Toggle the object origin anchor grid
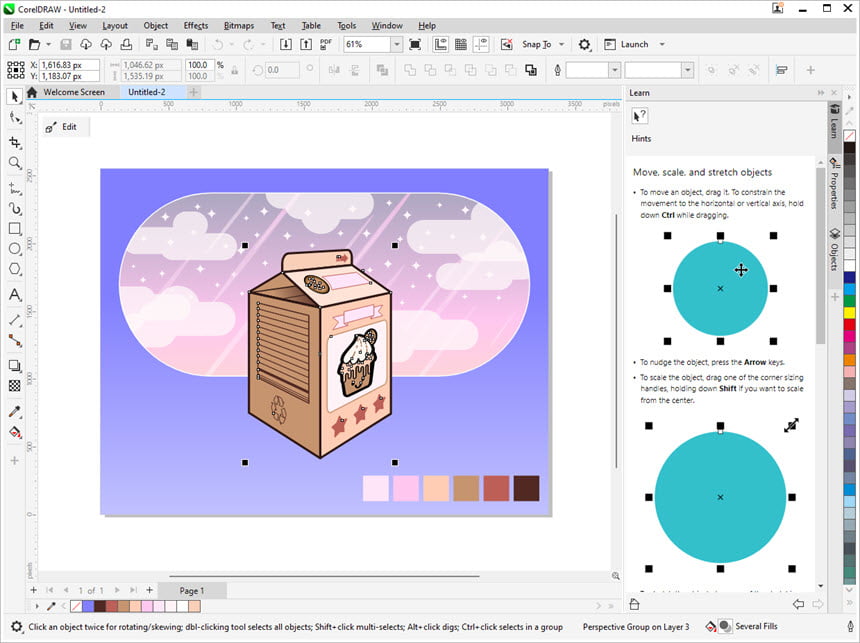This screenshot has height=643, width=860. (16, 70)
